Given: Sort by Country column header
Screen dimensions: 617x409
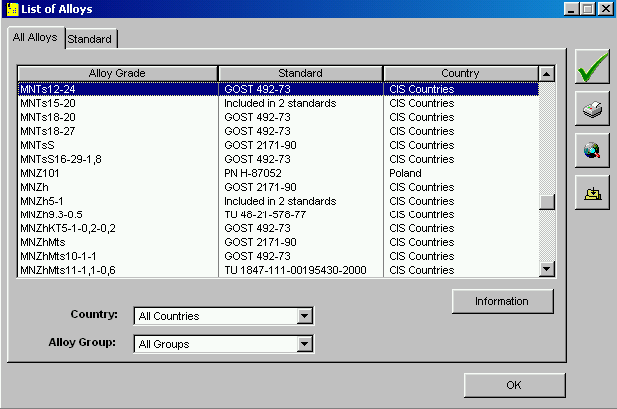Looking at the screenshot, I should (460, 73).
